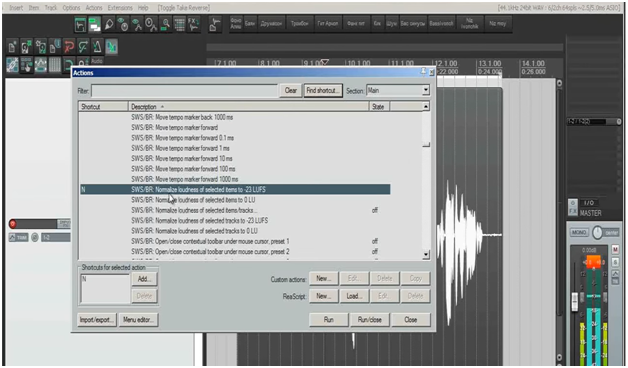
Task: Click the eye-with-mouse toolbar icon
Action: pos(123,25)
